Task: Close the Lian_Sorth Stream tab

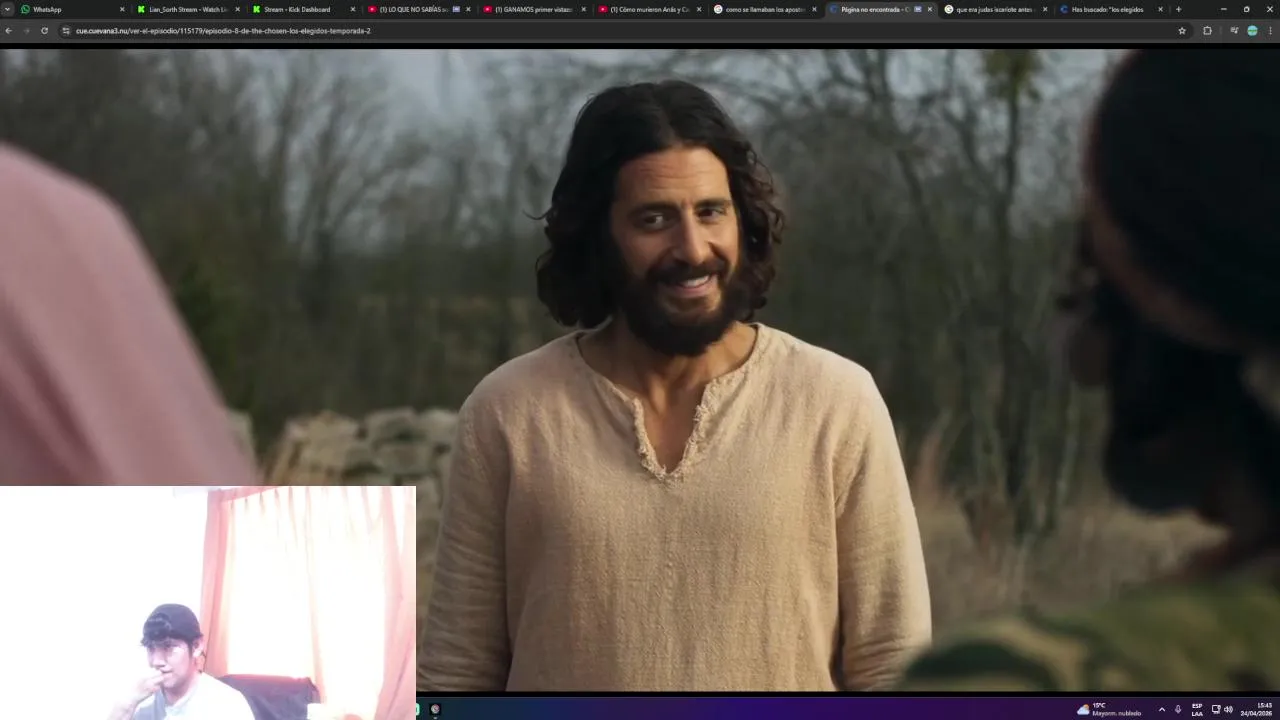Action: coord(237,9)
